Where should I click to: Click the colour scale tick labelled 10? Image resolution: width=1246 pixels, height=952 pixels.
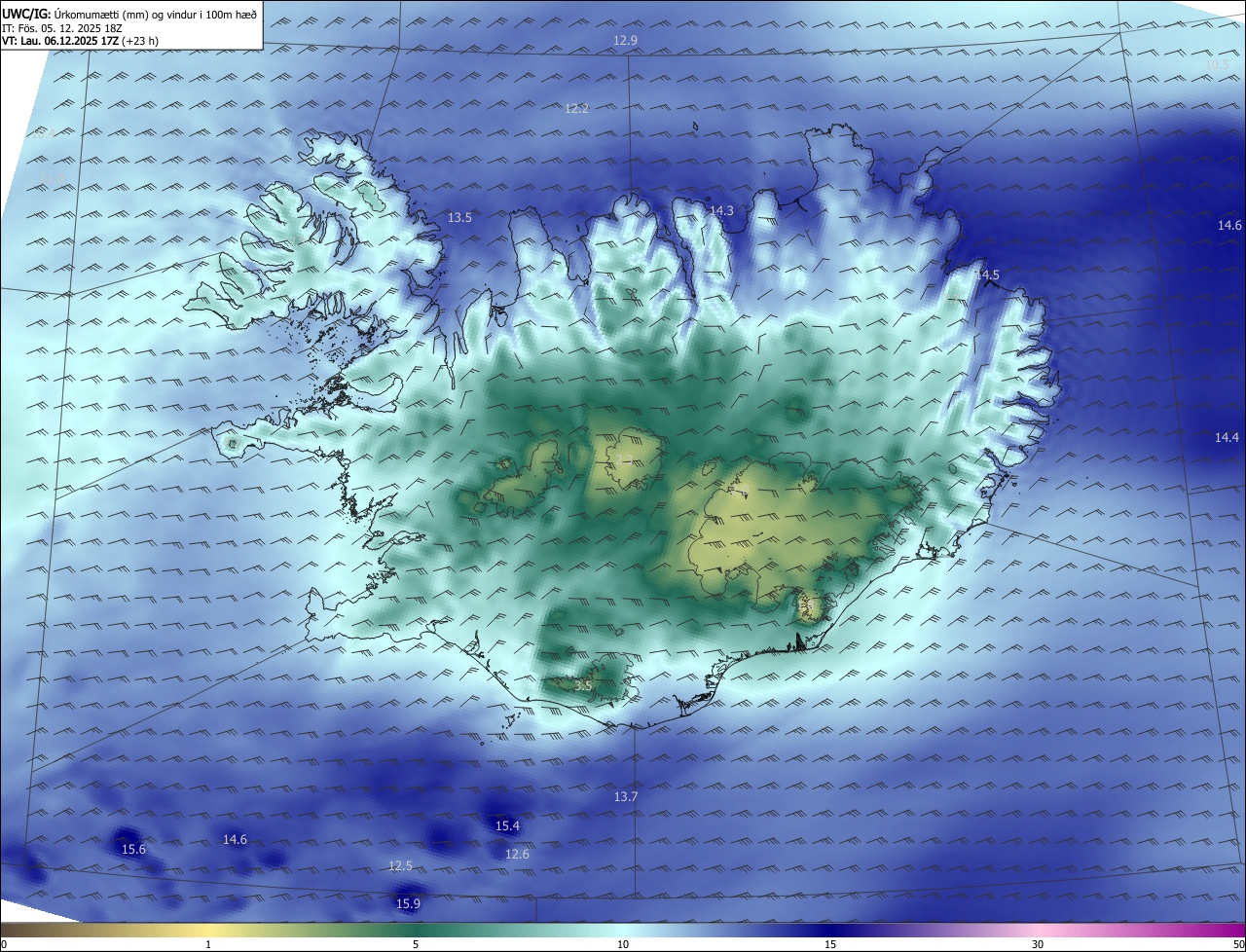pyautogui.click(x=623, y=944)
